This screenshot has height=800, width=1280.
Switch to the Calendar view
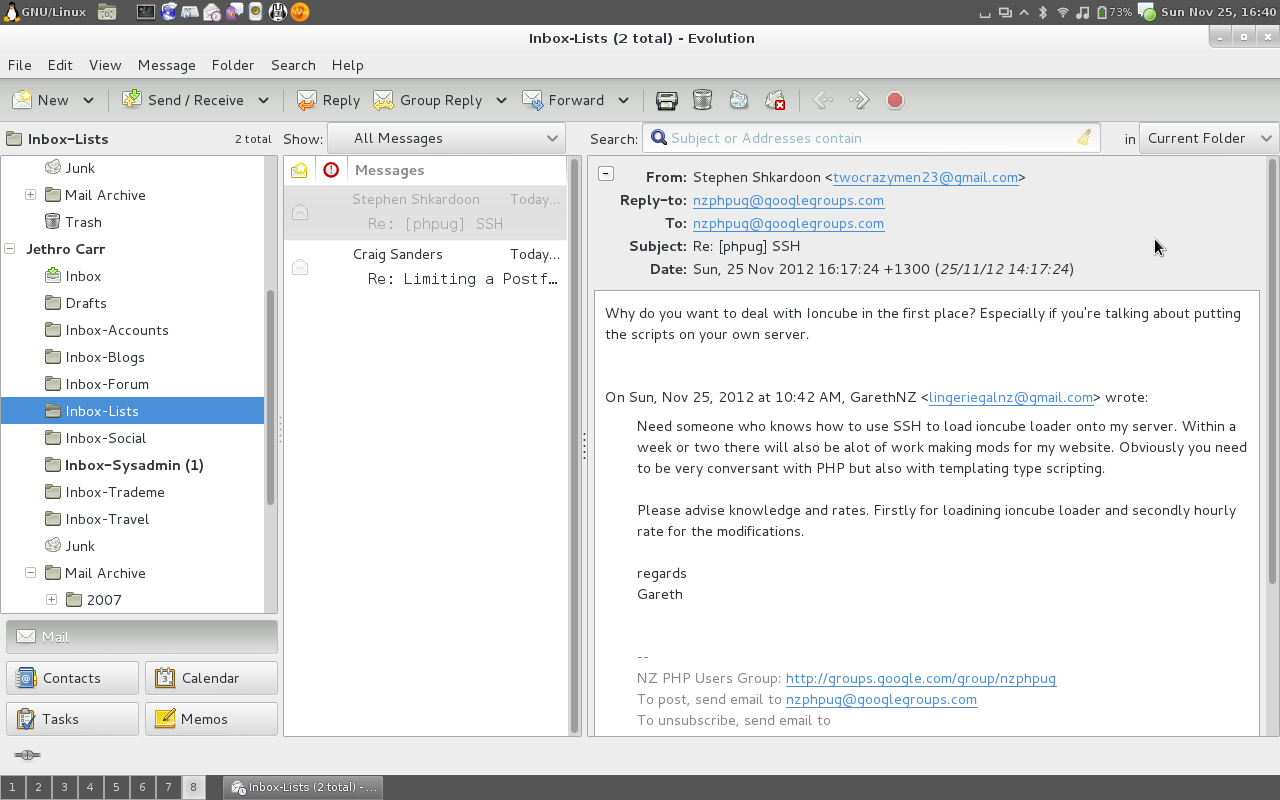click(211, 678)
